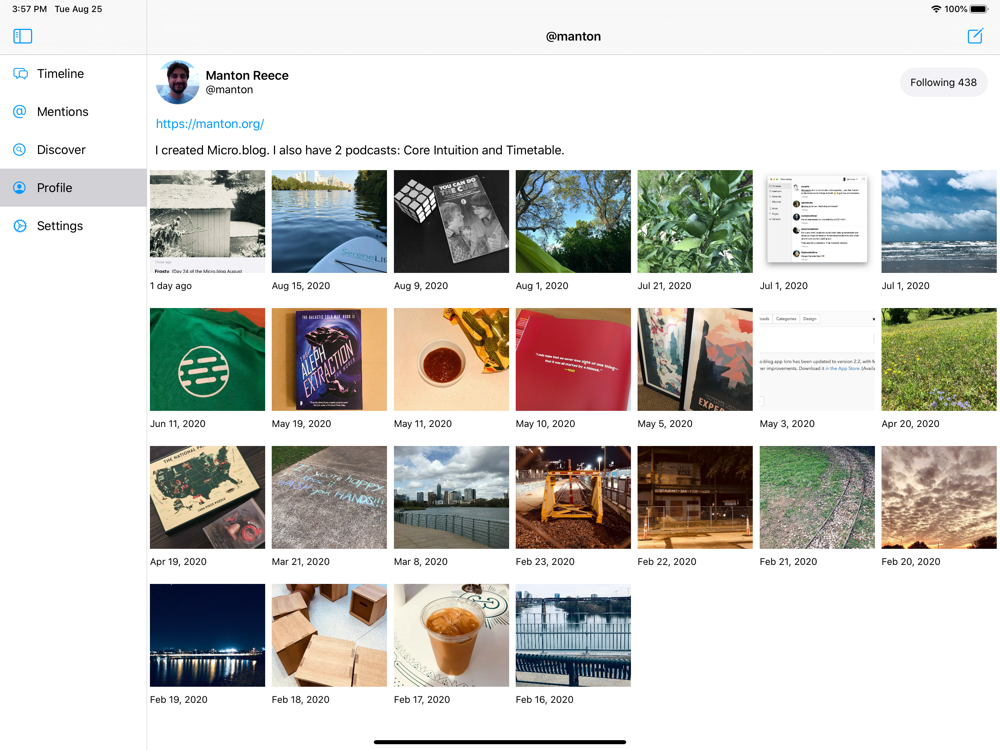This screenshot has height=750, width=1000.
Task: Open the https://manton.org/ link
Action: click(210, 124)
